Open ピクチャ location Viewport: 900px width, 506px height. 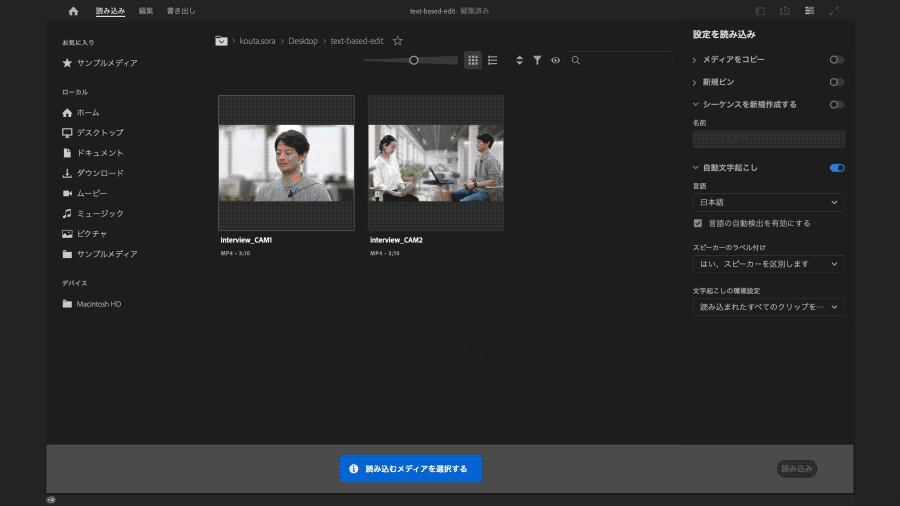(92, 233)
